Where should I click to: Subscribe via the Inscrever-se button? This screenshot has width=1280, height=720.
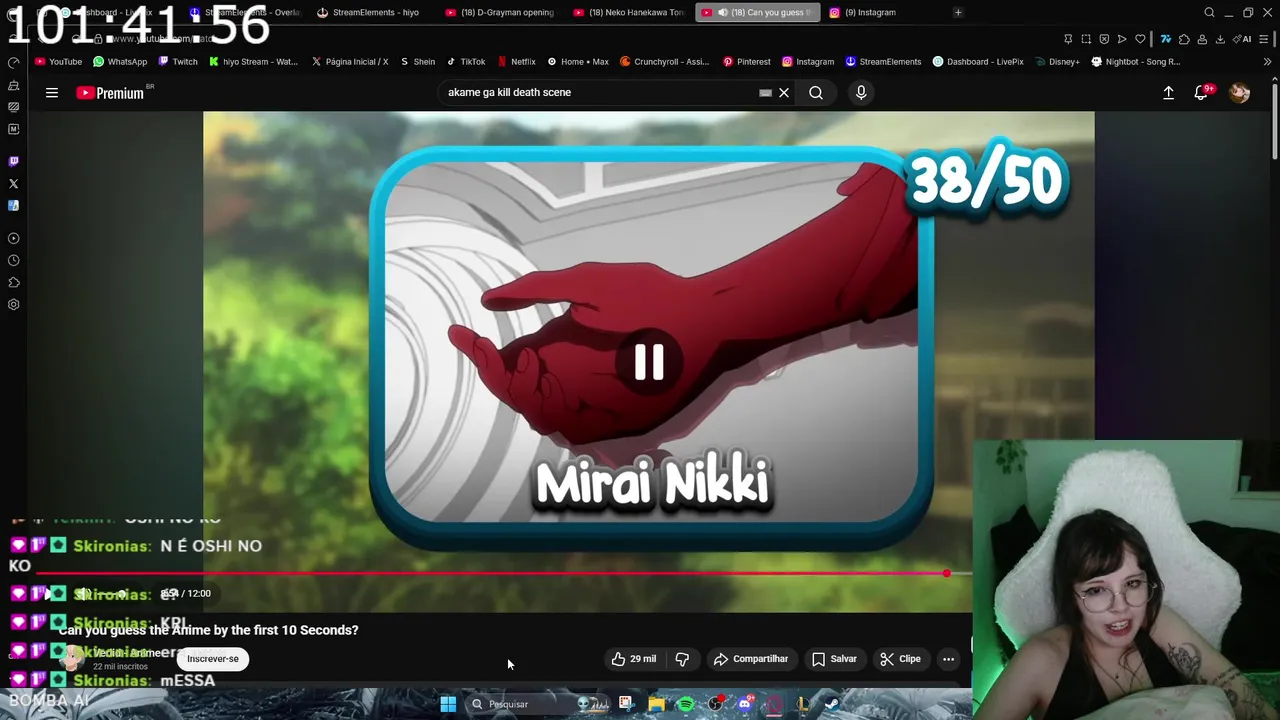pyautogui.click(x=213, y=659)
